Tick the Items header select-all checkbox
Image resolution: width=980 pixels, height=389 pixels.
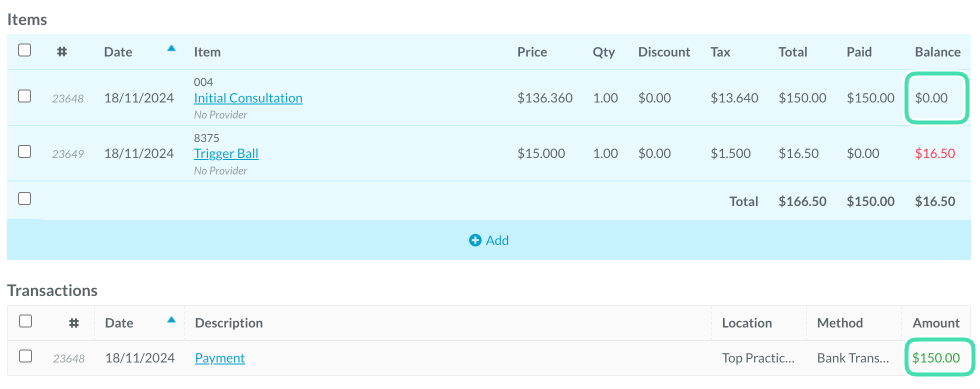[x=24, y=51]
